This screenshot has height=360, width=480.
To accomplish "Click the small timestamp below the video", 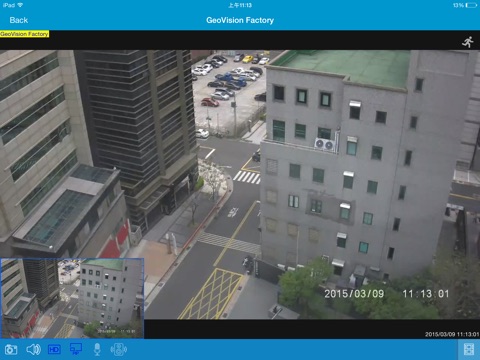I will (452, 334).
